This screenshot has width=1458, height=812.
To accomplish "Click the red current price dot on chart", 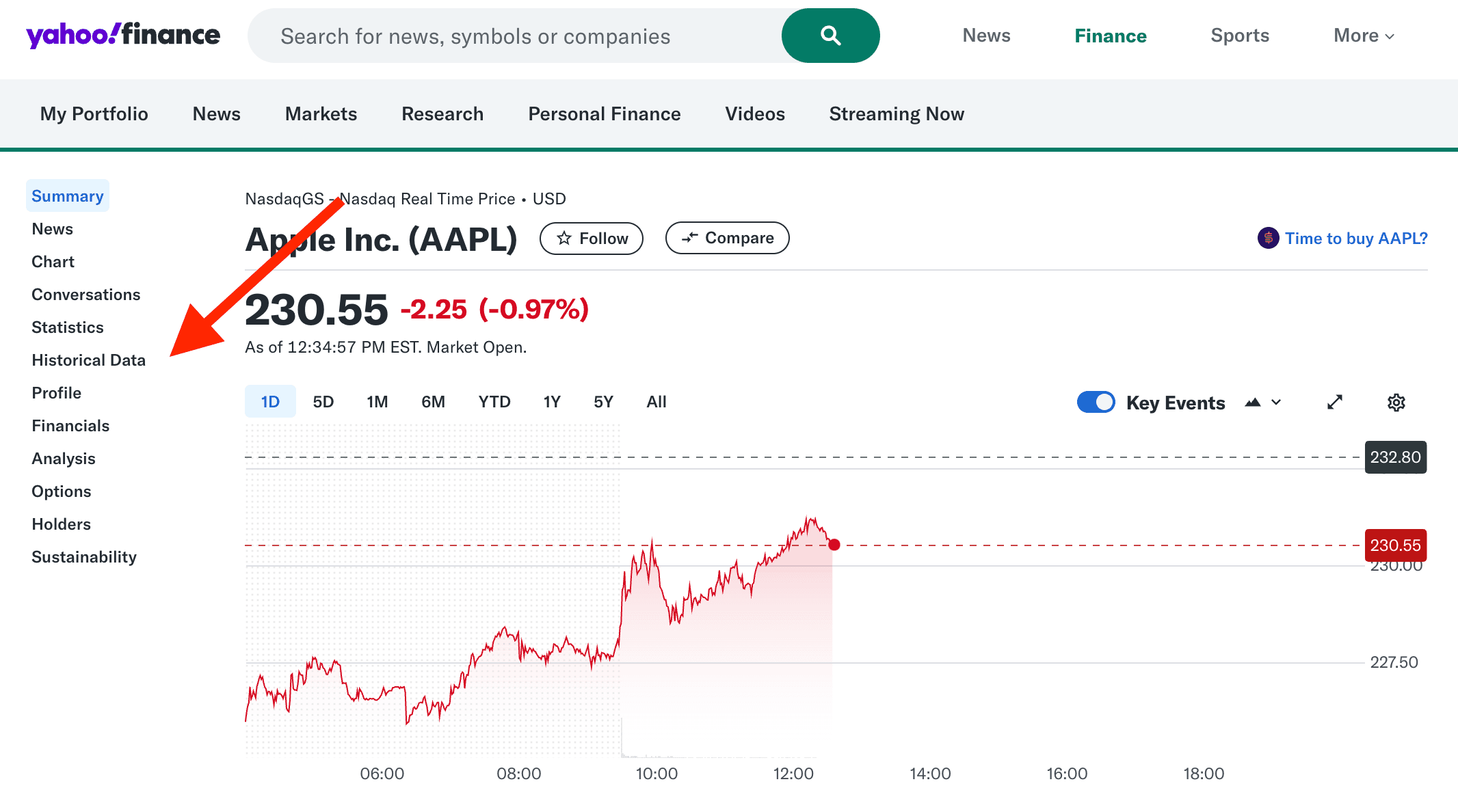I will click(x=834, y=545).
